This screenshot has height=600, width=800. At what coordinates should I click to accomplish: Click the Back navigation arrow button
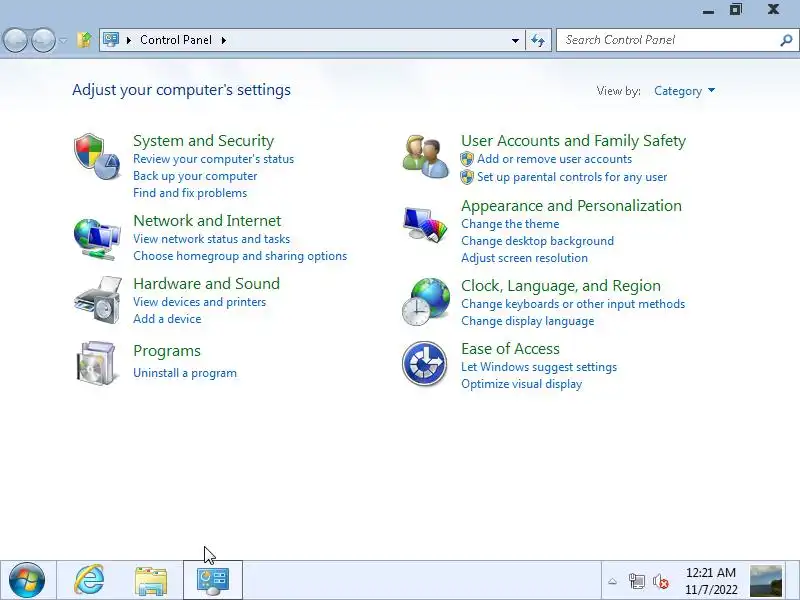point(15,40)
